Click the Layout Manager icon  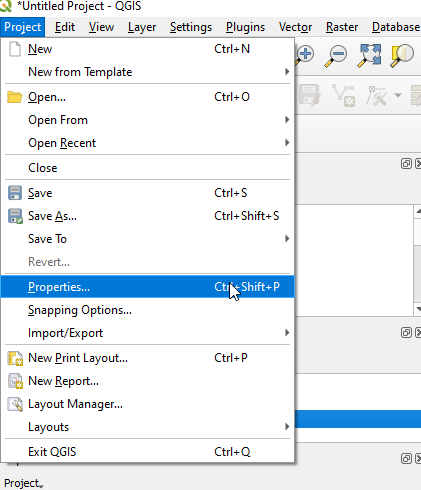coord(15,404)
